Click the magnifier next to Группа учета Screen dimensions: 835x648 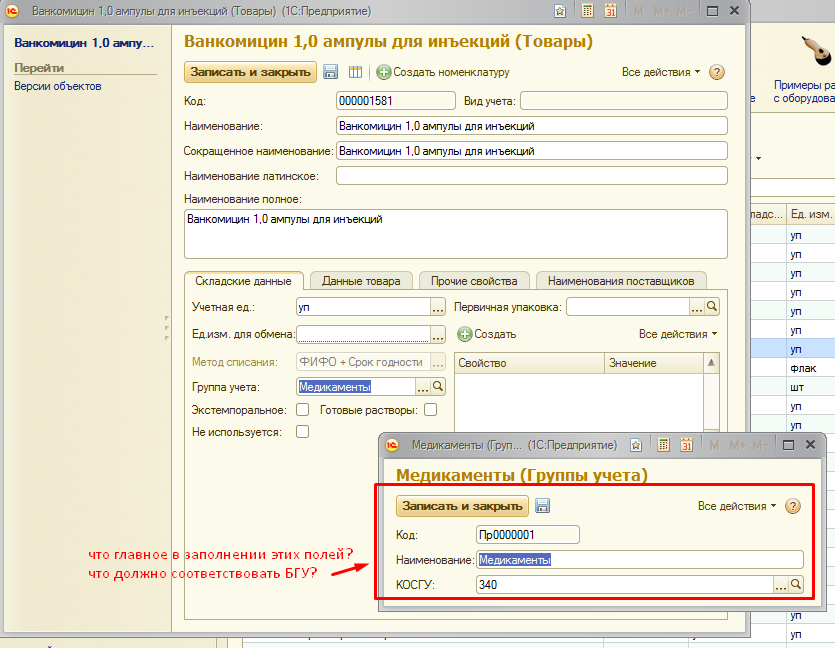(x=438, y=387)
